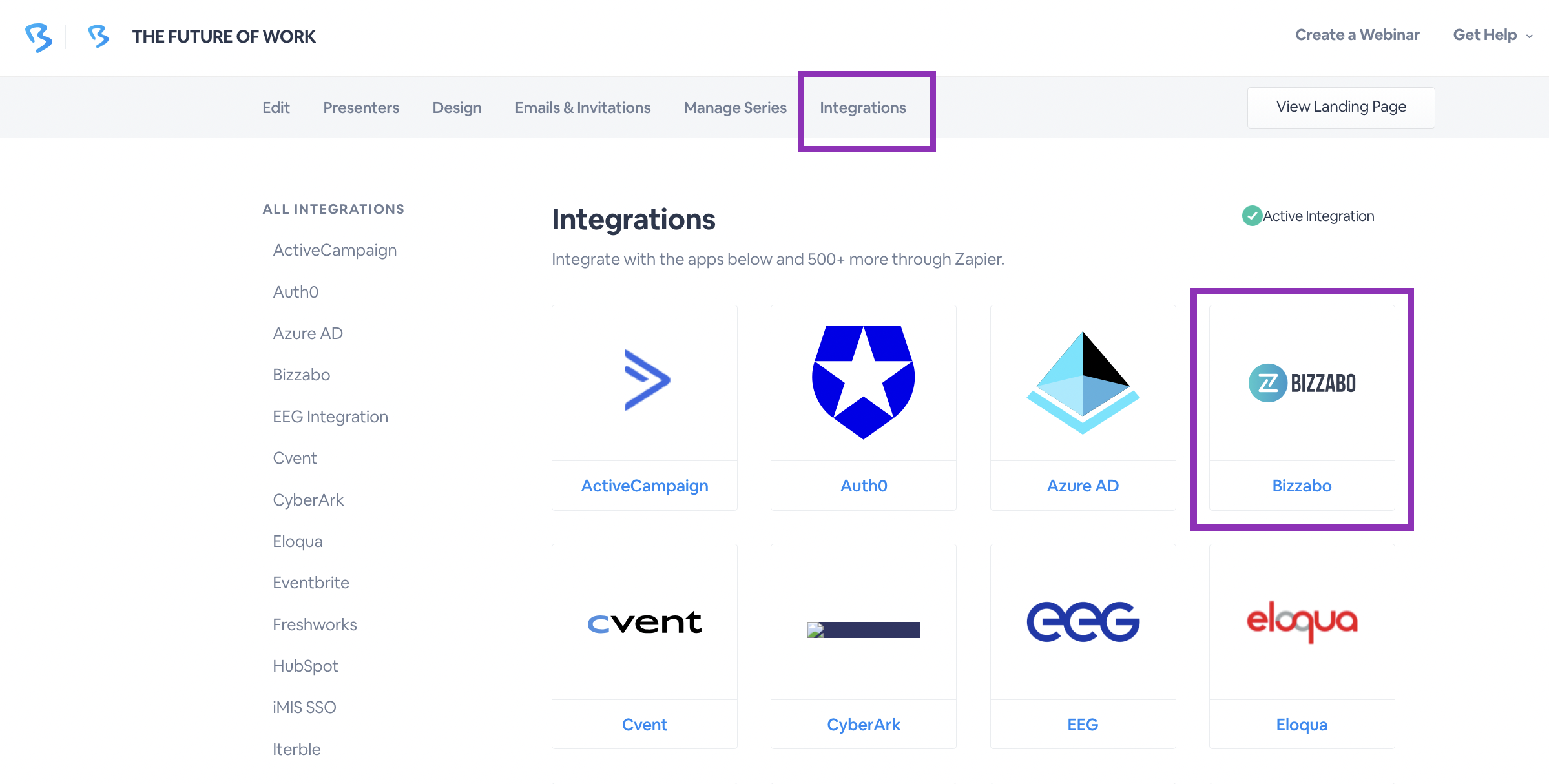Click the Azure AD card title link
The height and width of the screenshot is (784, 1549).
[1083, 486]
